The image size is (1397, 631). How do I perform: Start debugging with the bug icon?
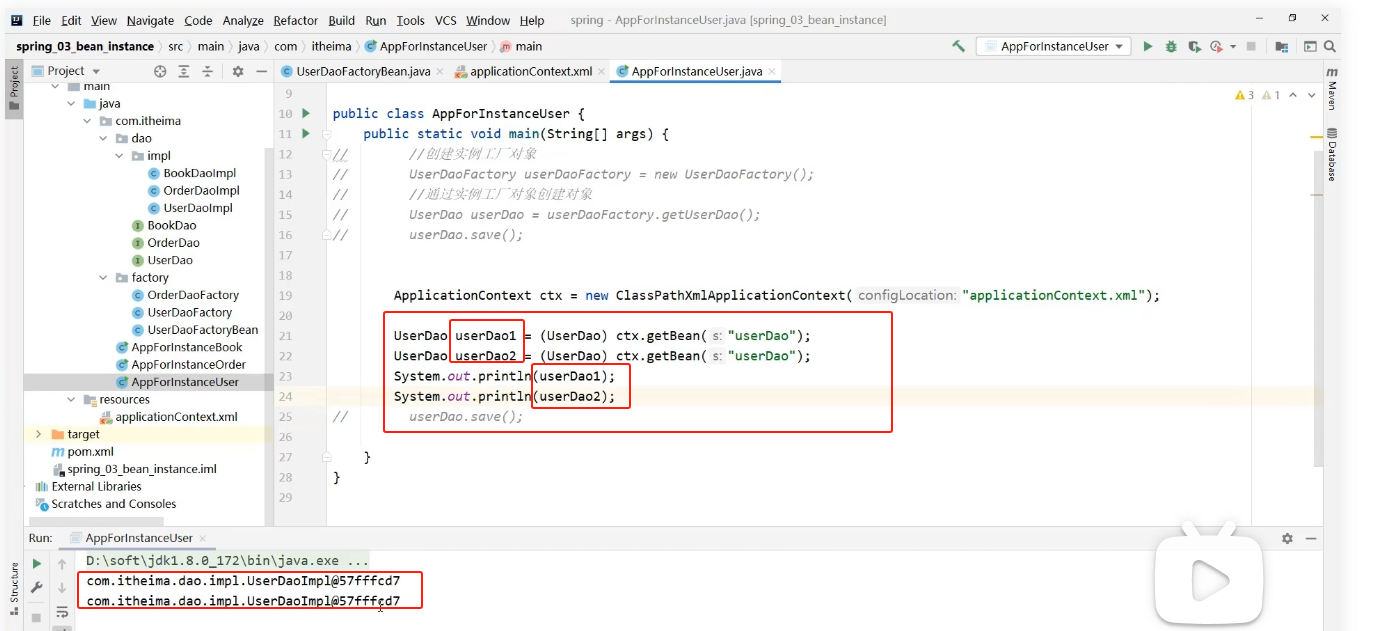(x=1171, y=46)
